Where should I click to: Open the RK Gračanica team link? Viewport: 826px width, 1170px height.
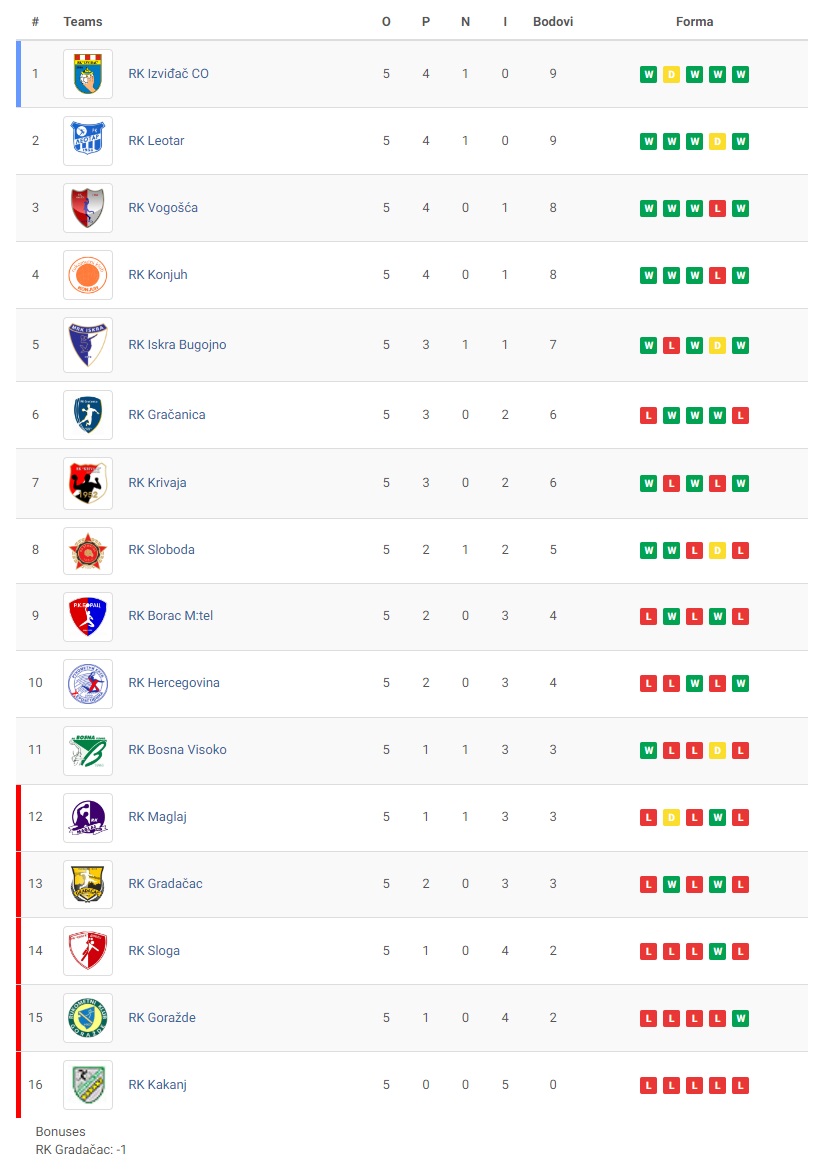pos(166,415)
